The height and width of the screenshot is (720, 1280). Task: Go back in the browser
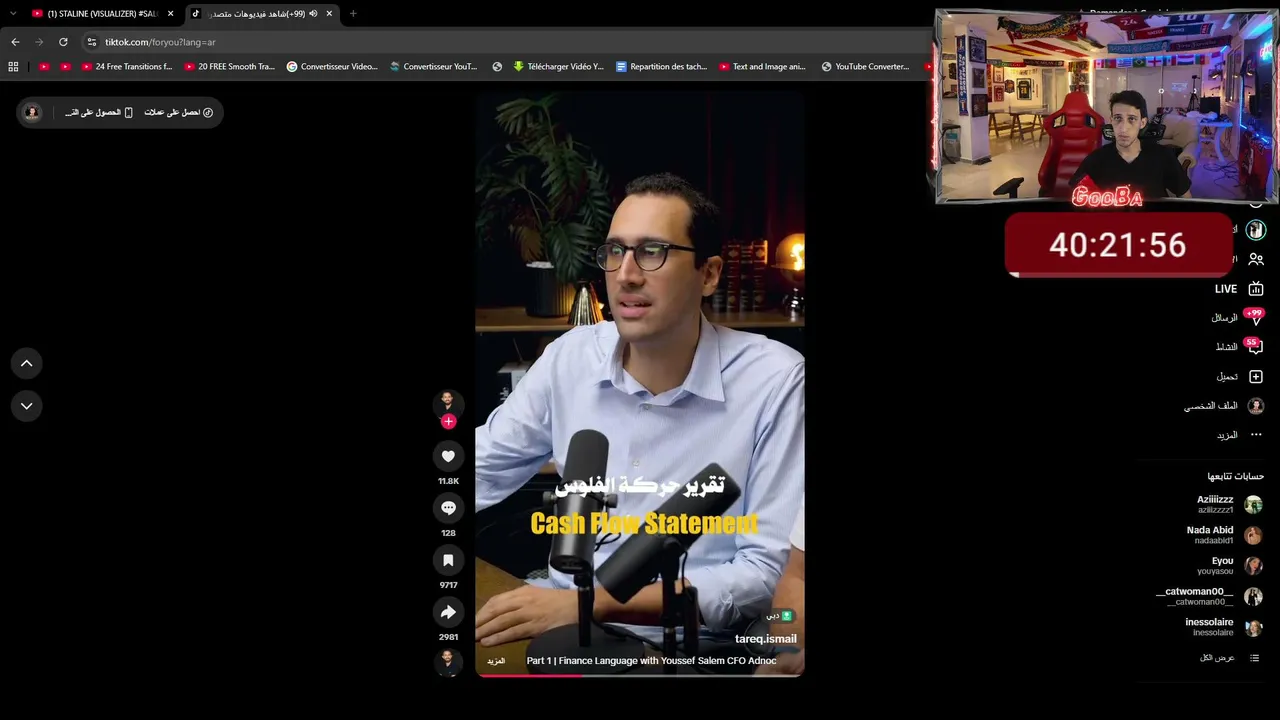pos(15,42)
